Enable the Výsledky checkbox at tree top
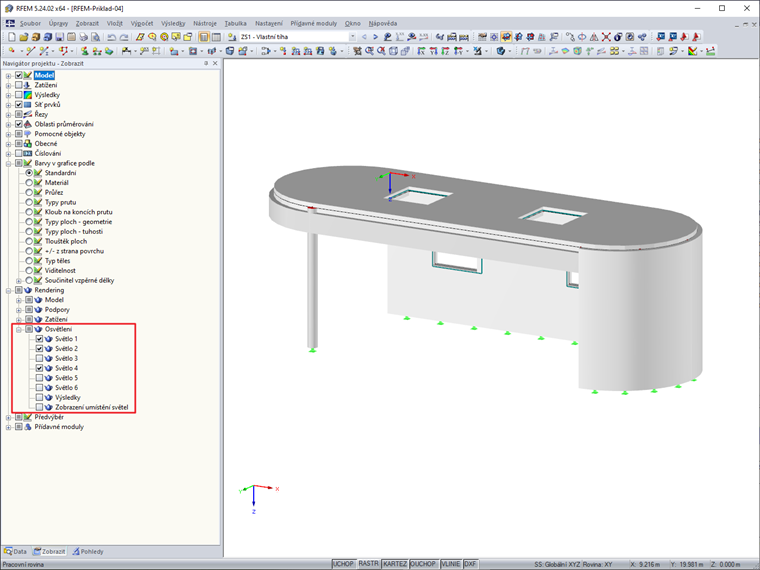 [19, 95]
